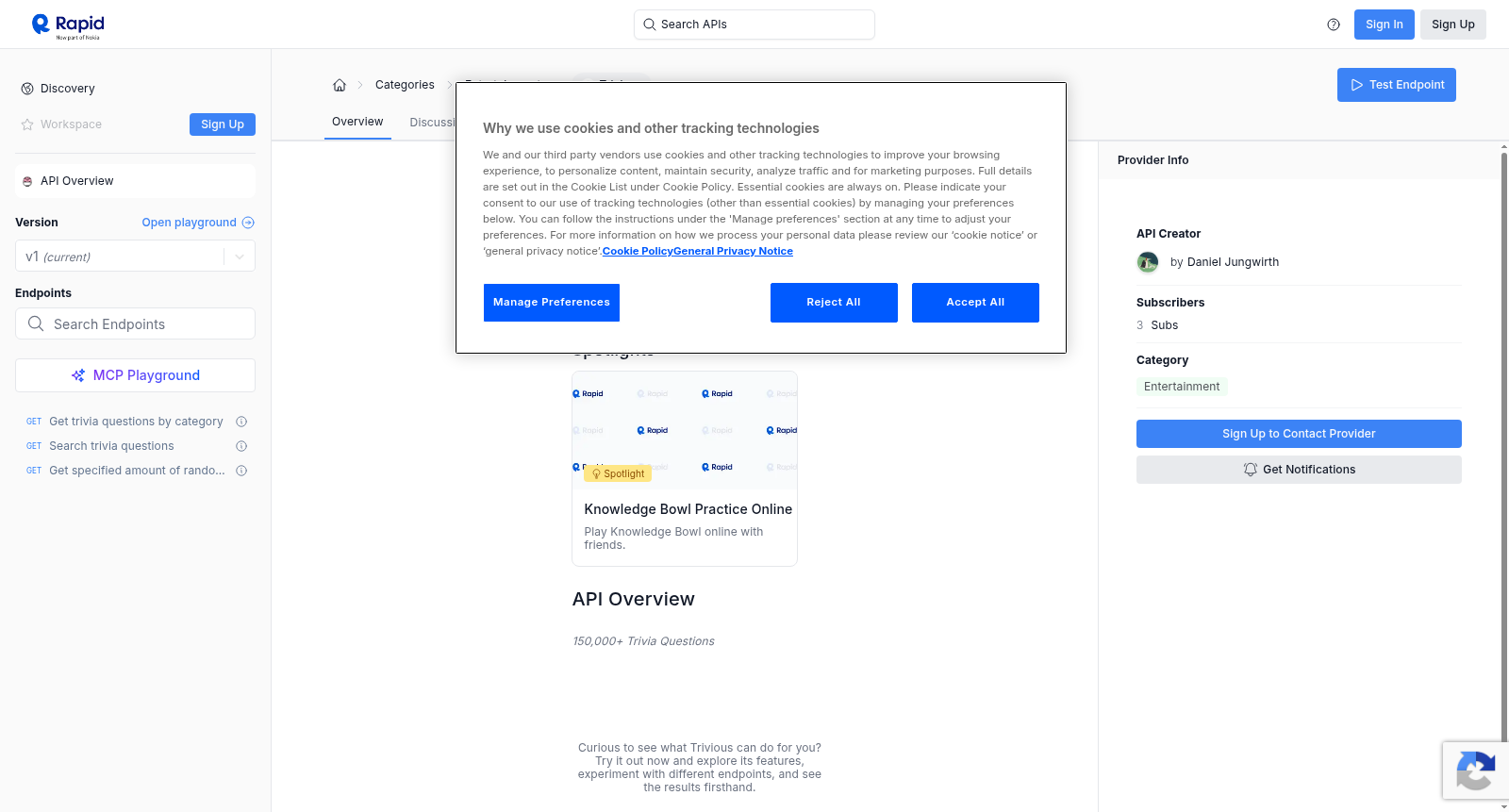Open the MCP Playground button

tap(135, 375)
